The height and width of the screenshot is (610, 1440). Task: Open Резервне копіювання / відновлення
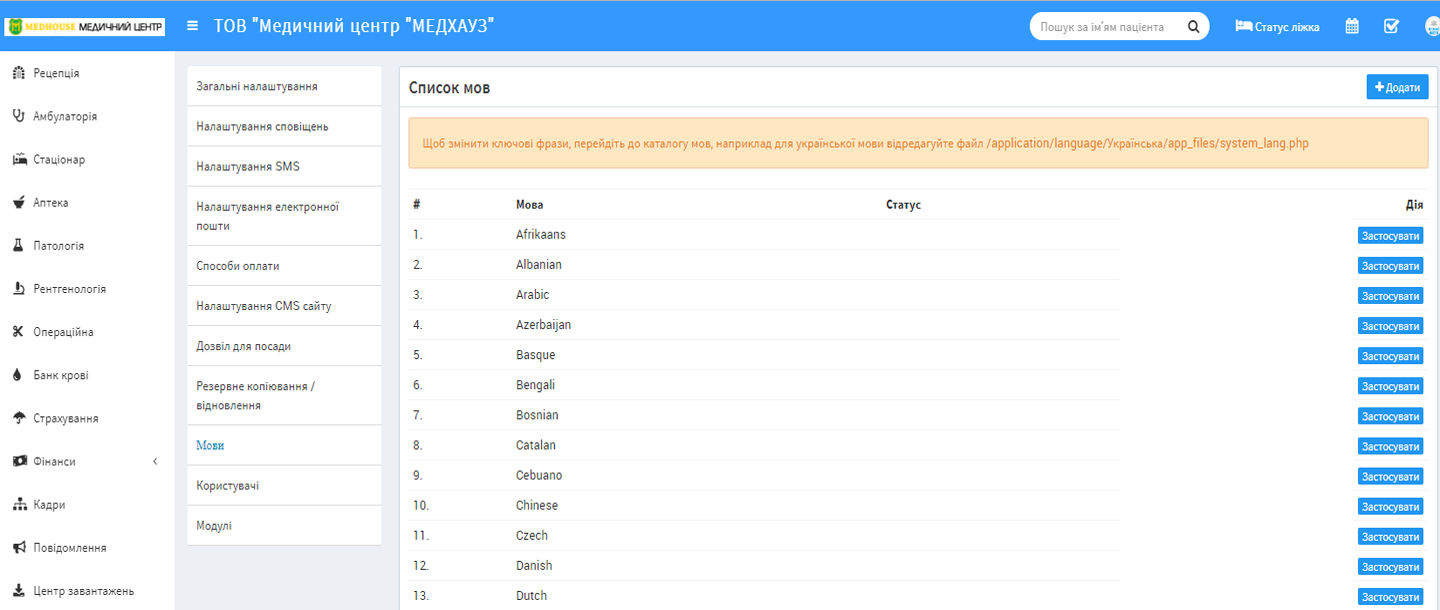click(284, 396)
